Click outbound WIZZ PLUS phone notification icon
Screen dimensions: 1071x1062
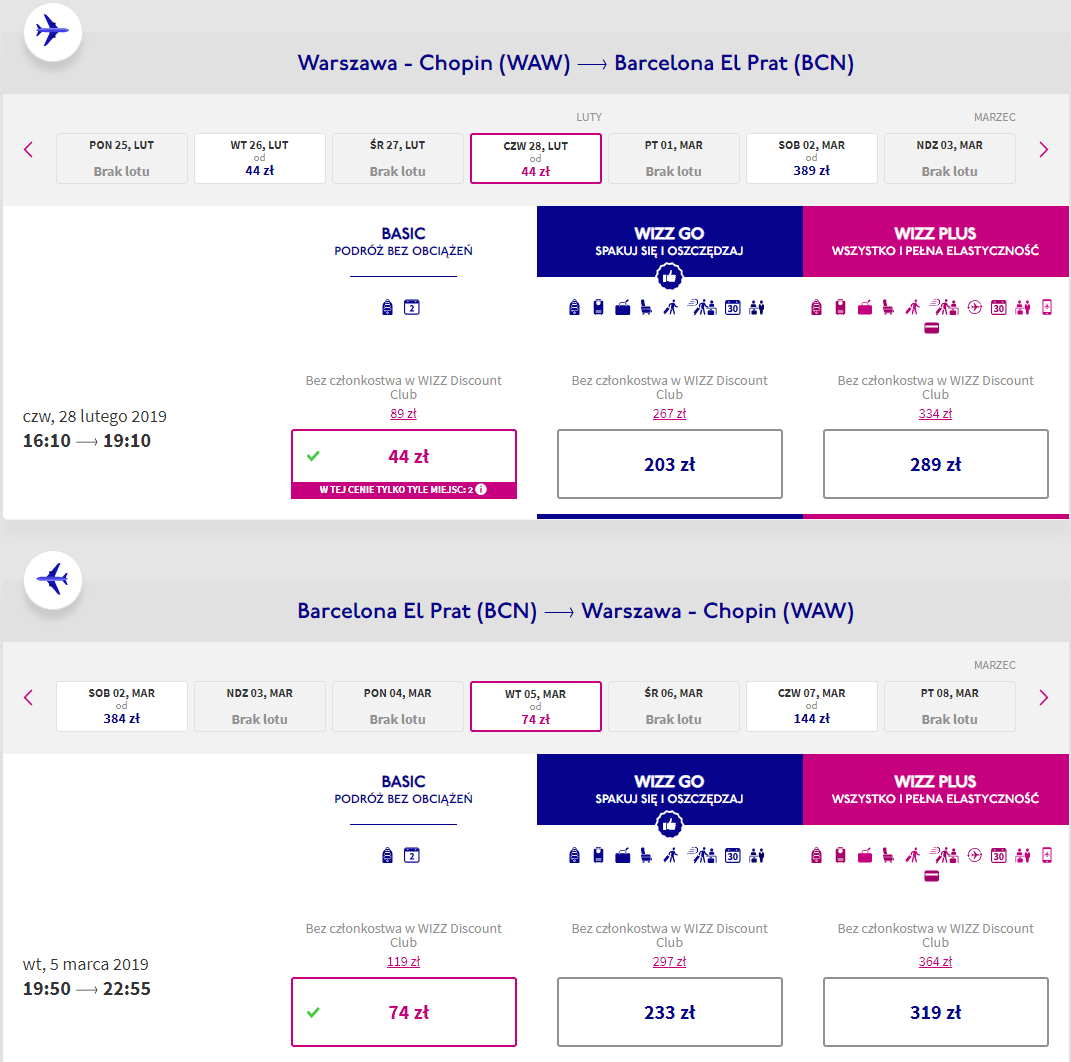coord(1046,307)
